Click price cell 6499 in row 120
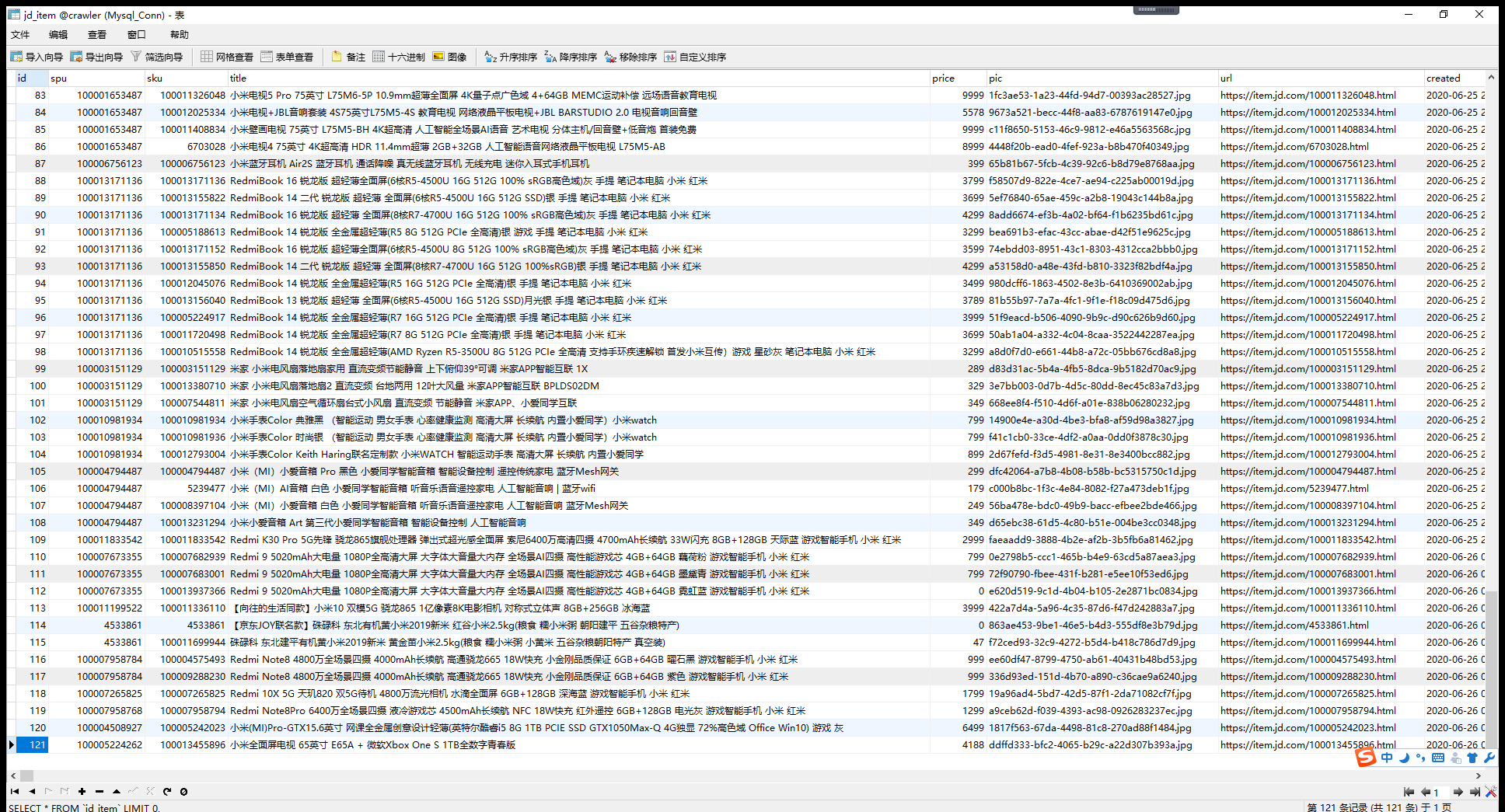The width and height of the screenshot is (1505, 812). point(958,727)
